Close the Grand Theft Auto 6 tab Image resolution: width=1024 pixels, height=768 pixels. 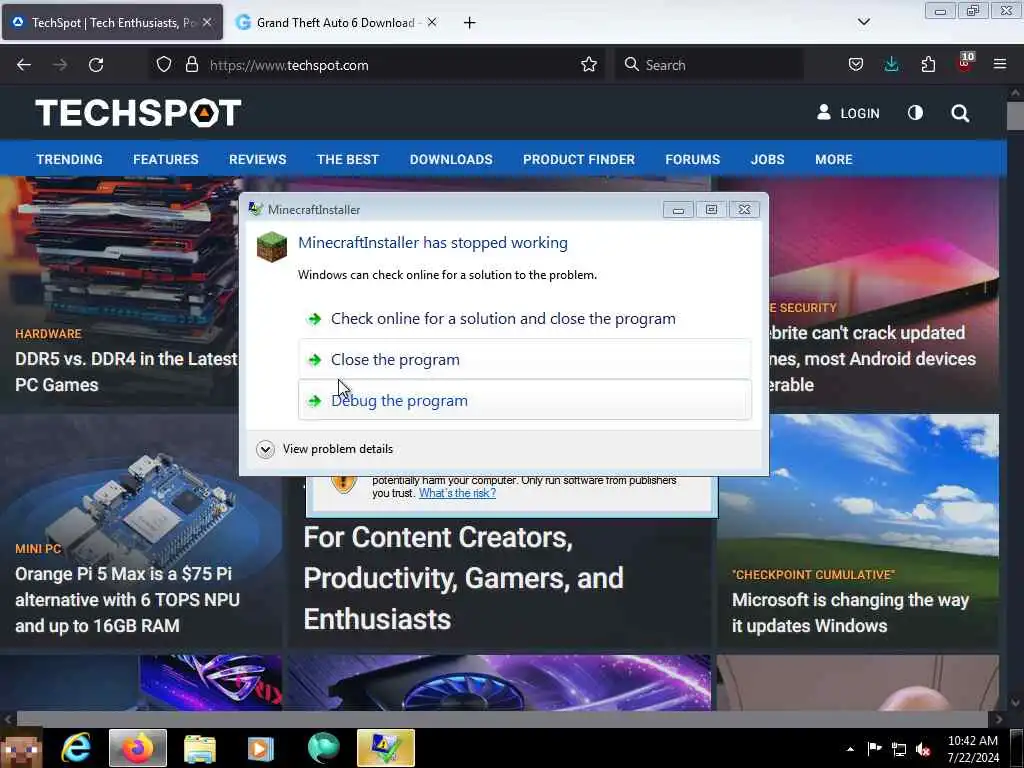[432, 22]
